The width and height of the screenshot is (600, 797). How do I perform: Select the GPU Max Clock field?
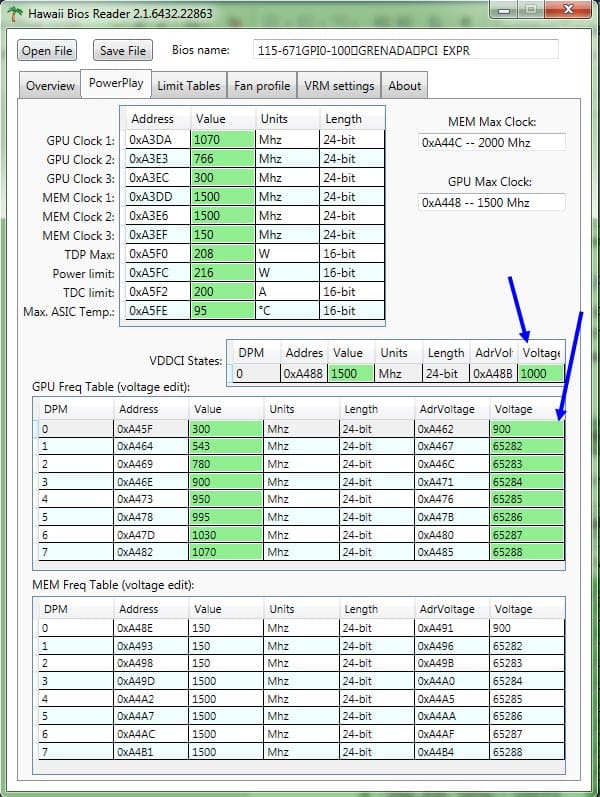(492, 202)
